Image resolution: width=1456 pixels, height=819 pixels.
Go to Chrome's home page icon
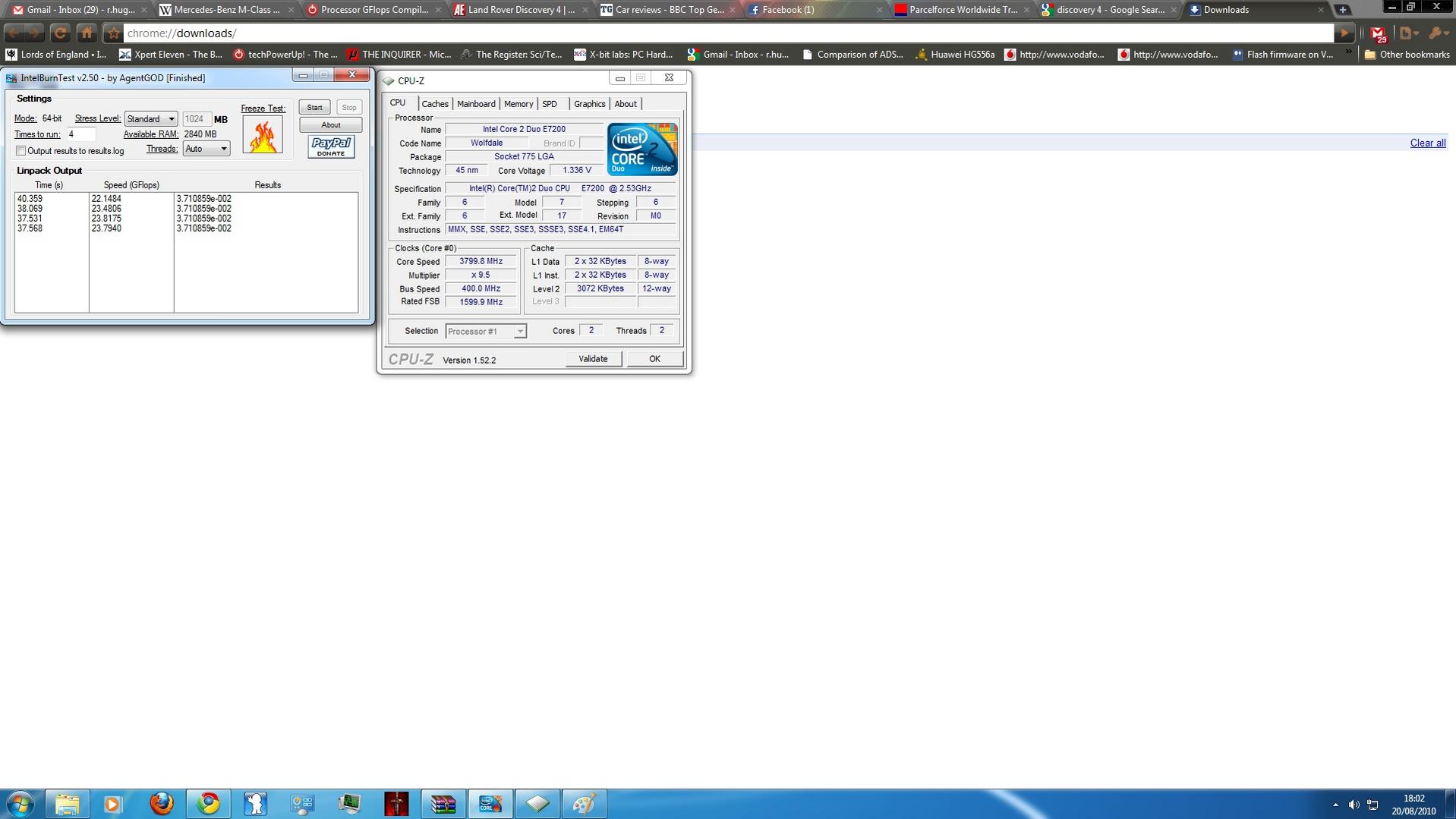[87, 33]
